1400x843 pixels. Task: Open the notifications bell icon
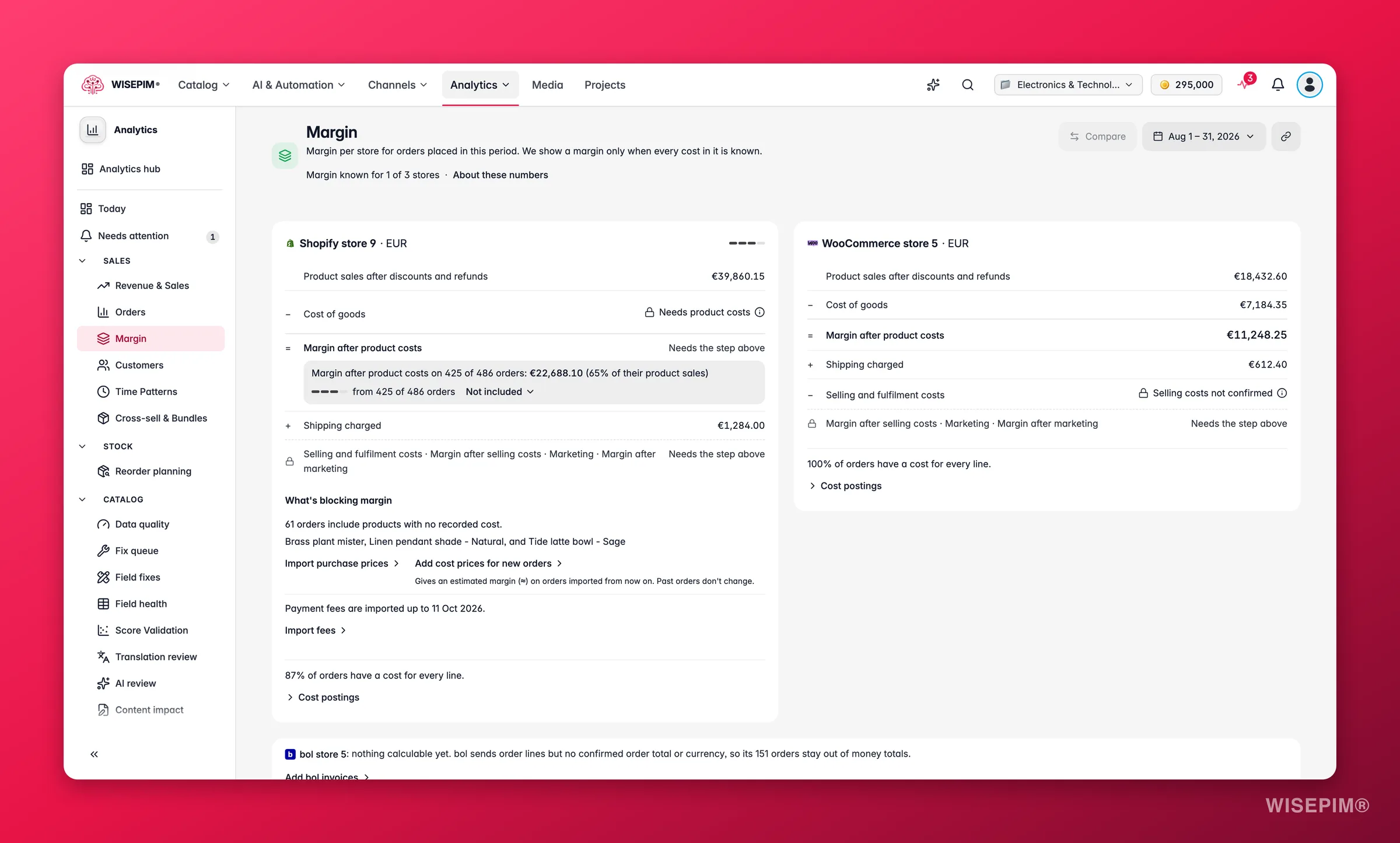(1277, 85)
